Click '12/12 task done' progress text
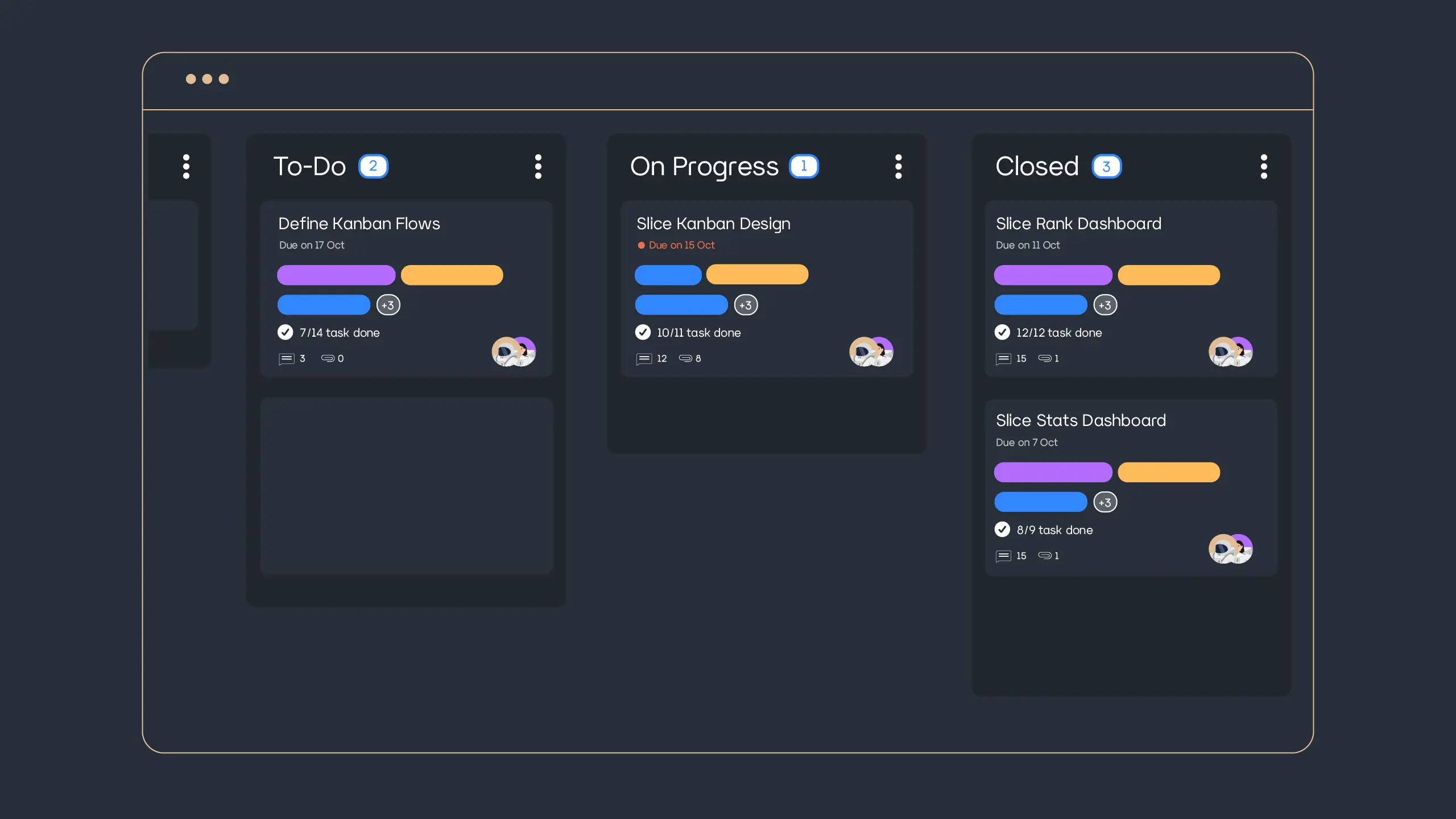The width and height of the screenshot is (1456, 819). click(1059, 333)
